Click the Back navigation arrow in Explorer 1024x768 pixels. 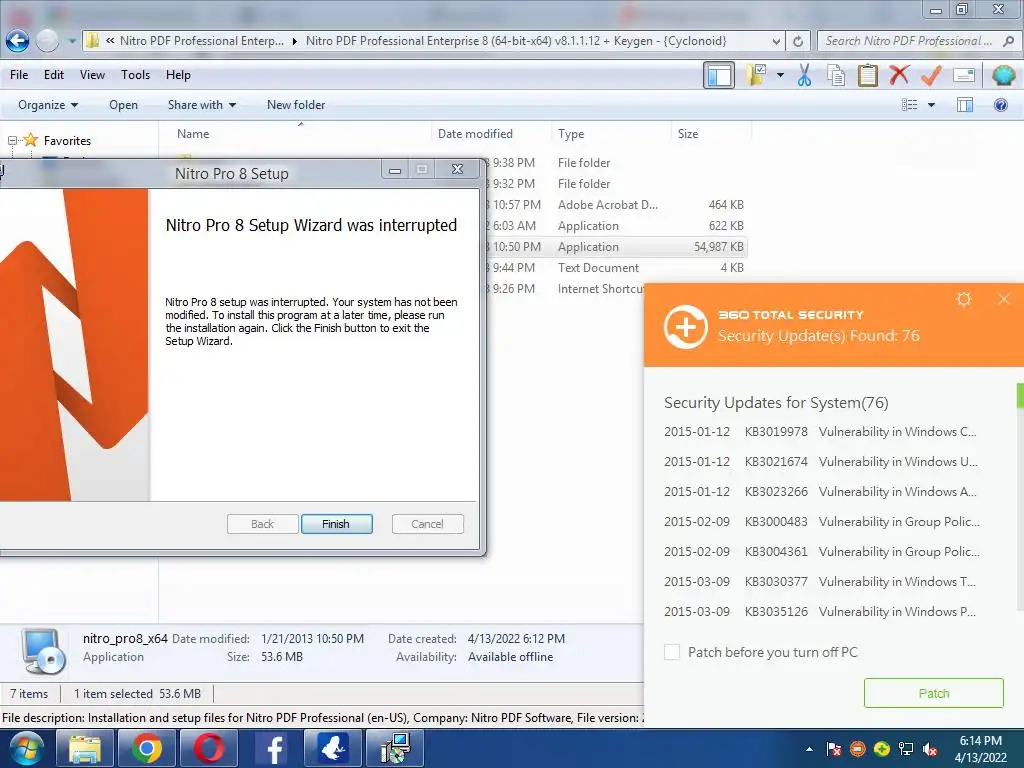click(18, 40)
